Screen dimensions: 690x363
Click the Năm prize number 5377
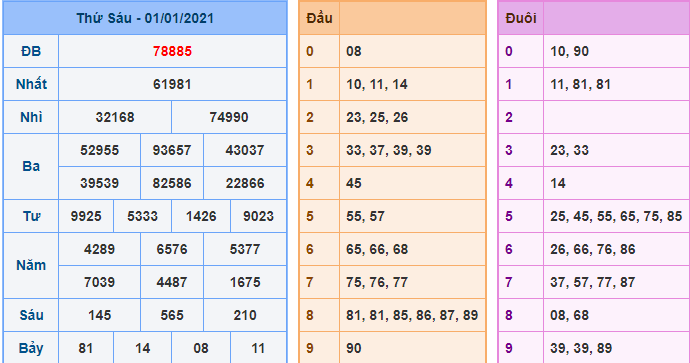[x=245, y=249]
